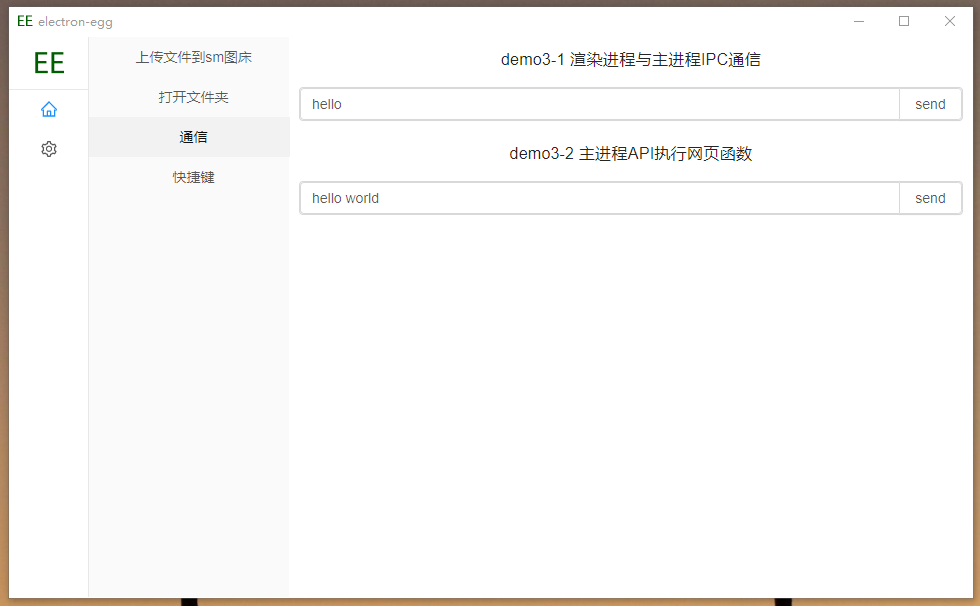Close the electron-egg window
The width and height of the screenshot is (980, 606).
click(x=950, y=21)
